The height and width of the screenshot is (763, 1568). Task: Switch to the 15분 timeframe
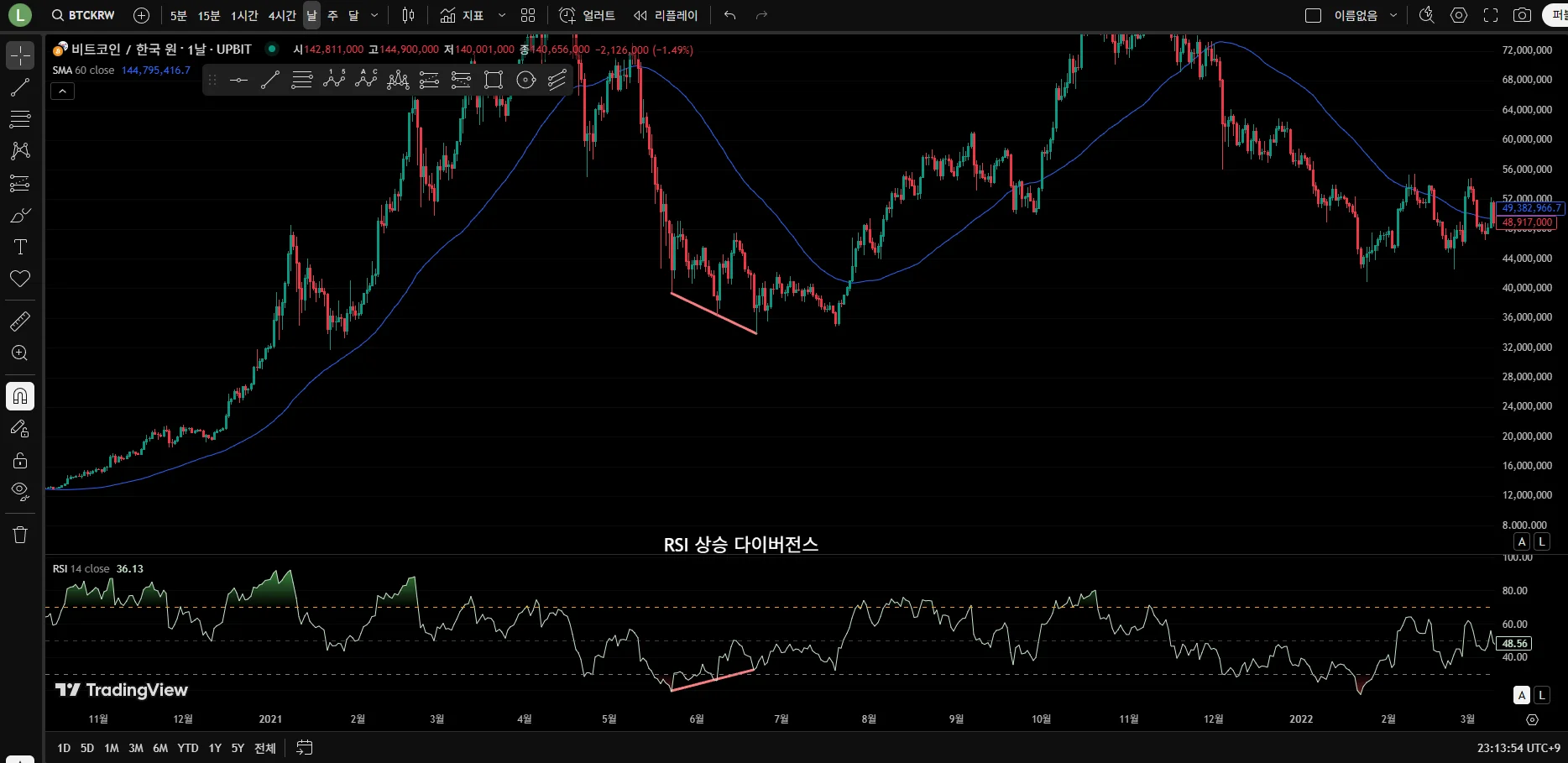pos(209,15)
